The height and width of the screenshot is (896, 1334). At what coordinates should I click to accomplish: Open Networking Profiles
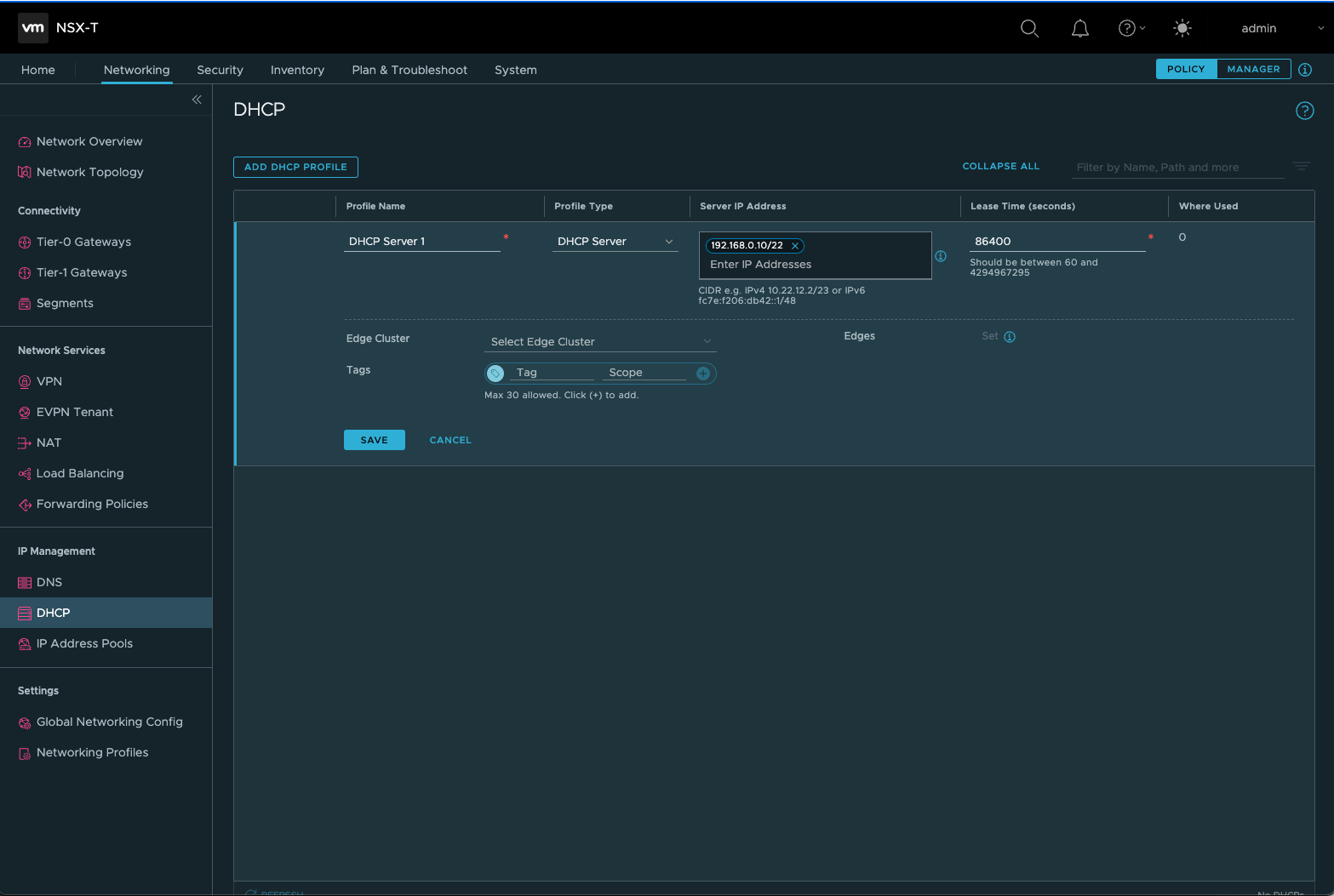point(92,752)
